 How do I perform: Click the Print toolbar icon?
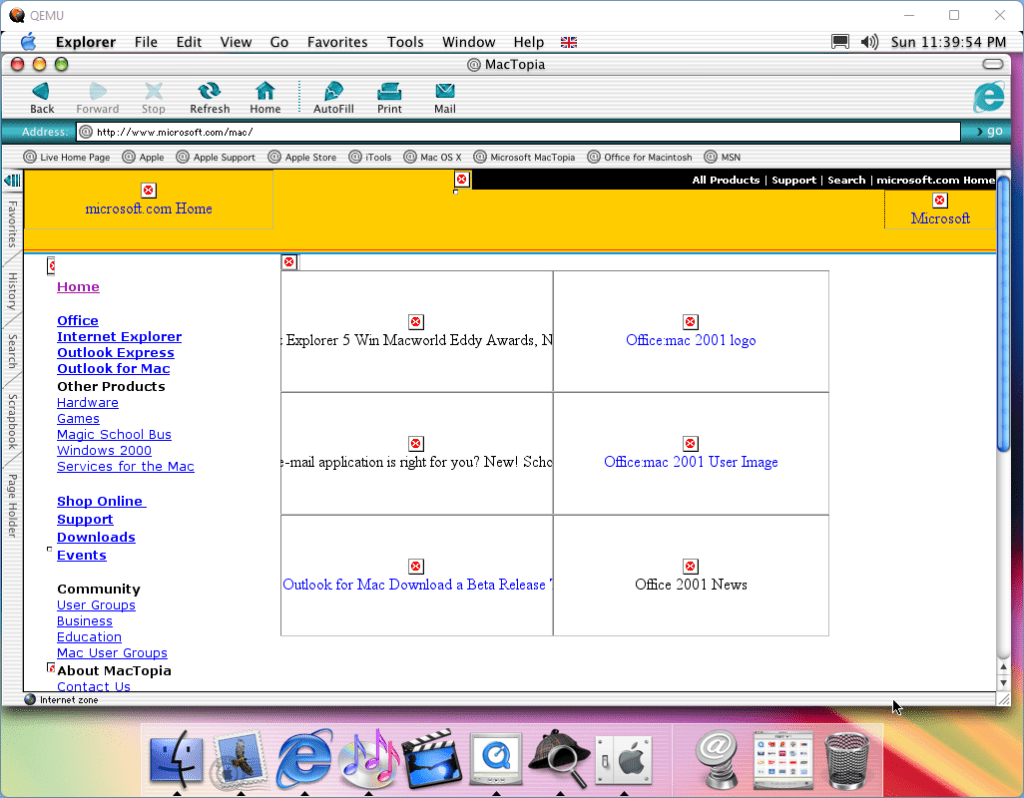click(389, 92)
